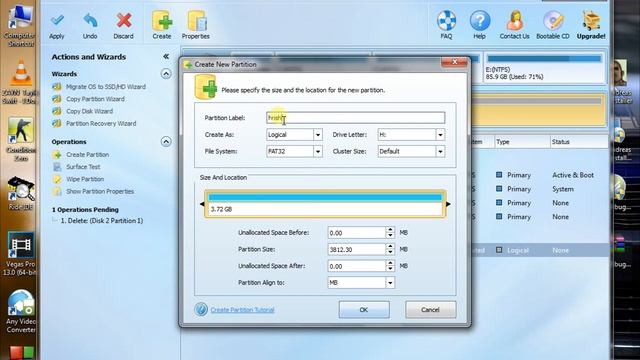This screenshot has width=640, height=360.
Task: Click the Create partition toolbar icon
Action: pyautogui.click(x=162, y=21)
